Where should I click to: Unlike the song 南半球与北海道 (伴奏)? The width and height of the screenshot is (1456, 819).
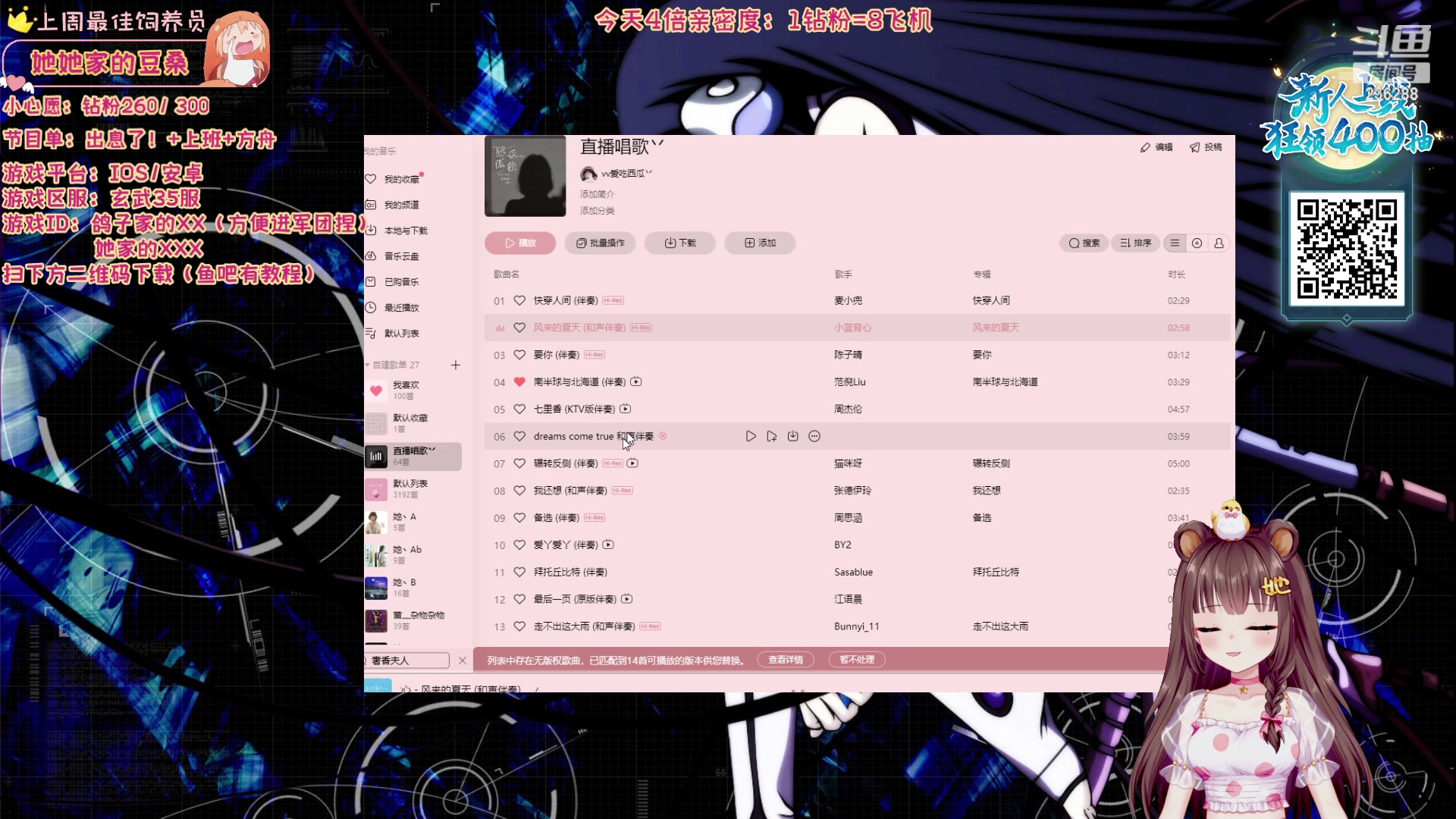pos(519,382)
